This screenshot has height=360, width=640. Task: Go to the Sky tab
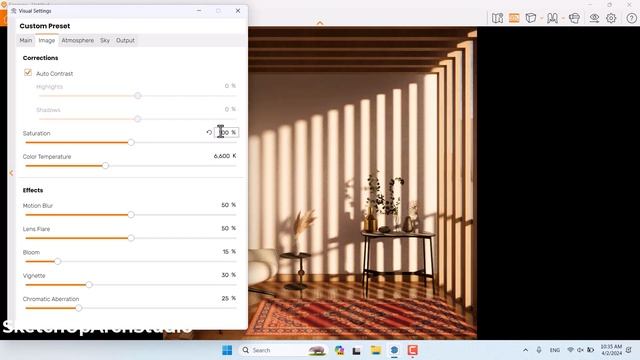click(x=105, y=40)
